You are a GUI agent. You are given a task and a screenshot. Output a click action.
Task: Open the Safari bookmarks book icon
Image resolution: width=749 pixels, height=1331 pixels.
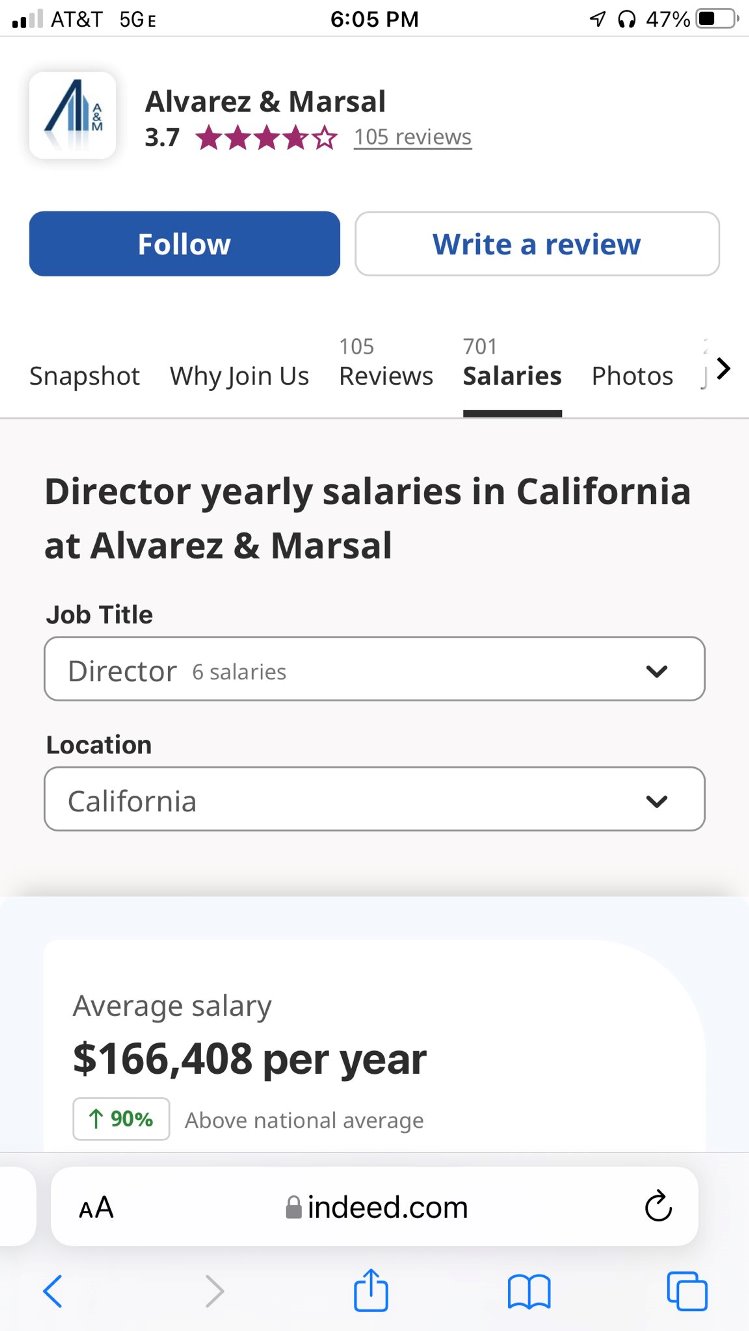(x=529, y=1292)
